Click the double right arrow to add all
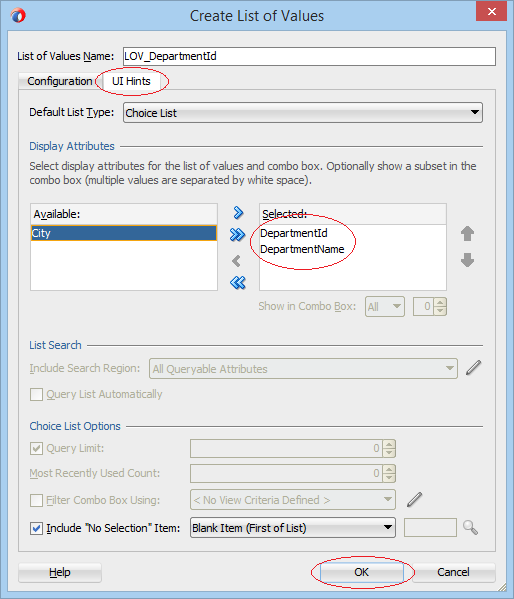514x599 pixels. [237, 235]
